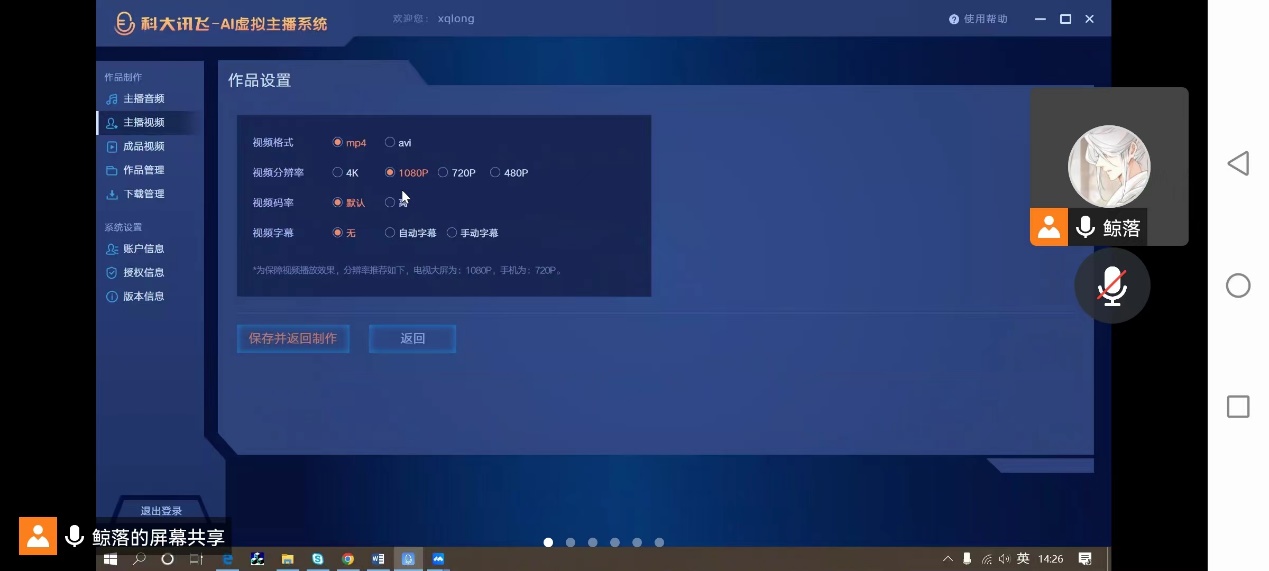Click 保存并返回制作 button
The width and height of the screenshot is (1269, 571).
pos(293,339)
